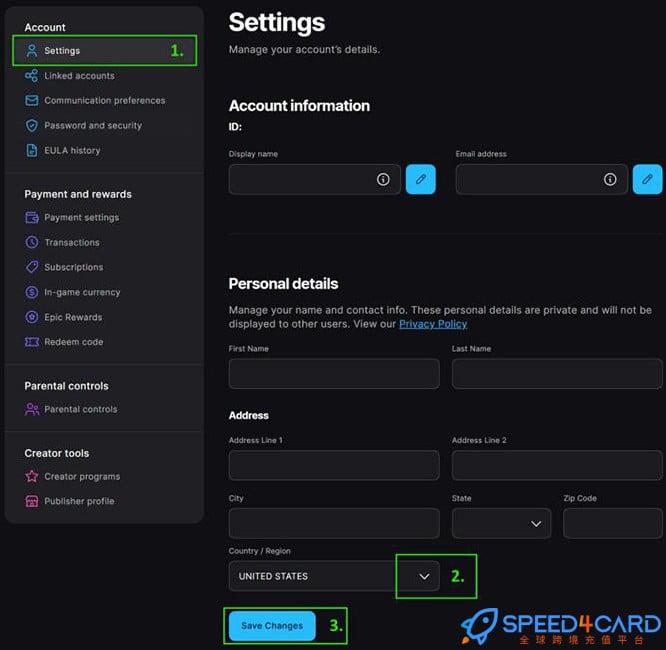Screen dimensions: 666x650
Task: Click the Password and security shield icon
Action: click(x=32, y=126)
